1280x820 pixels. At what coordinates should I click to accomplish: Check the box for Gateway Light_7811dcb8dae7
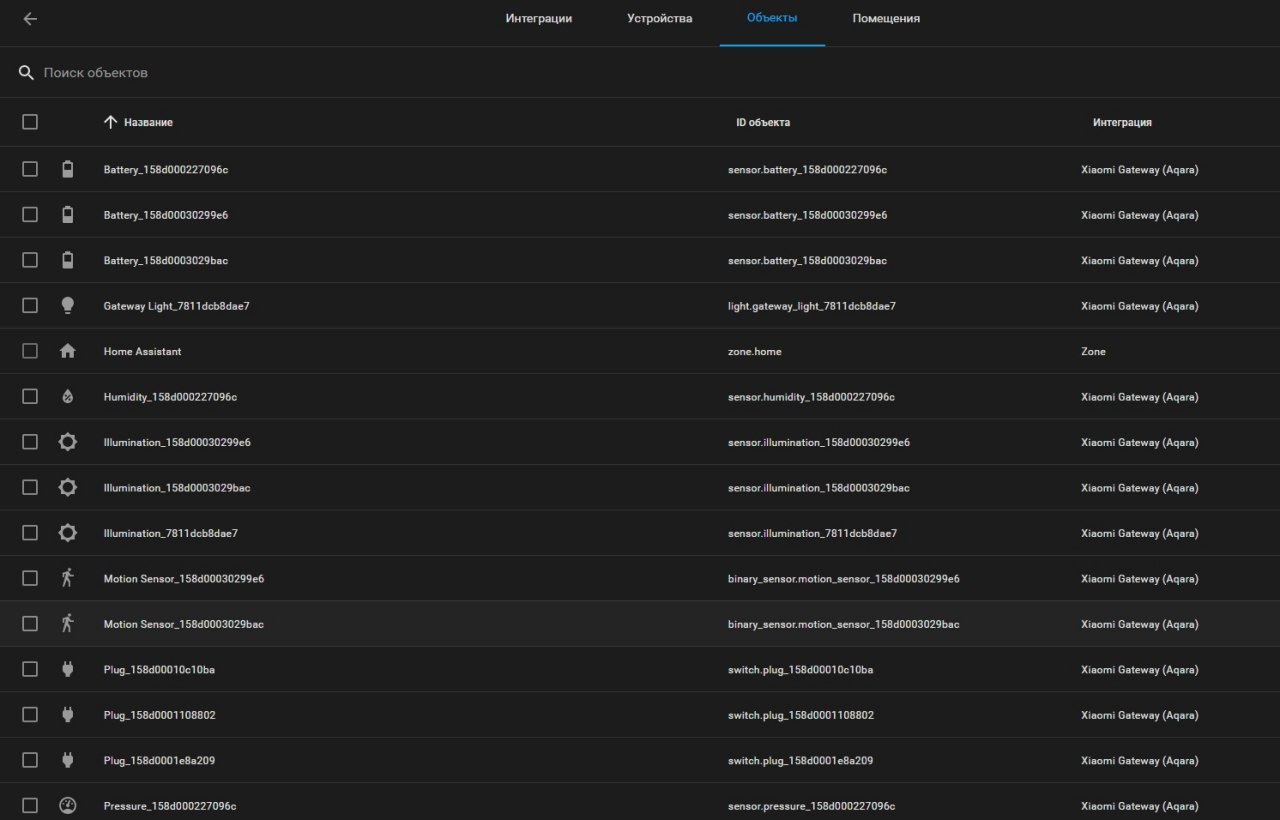click(x=30, y=306)
